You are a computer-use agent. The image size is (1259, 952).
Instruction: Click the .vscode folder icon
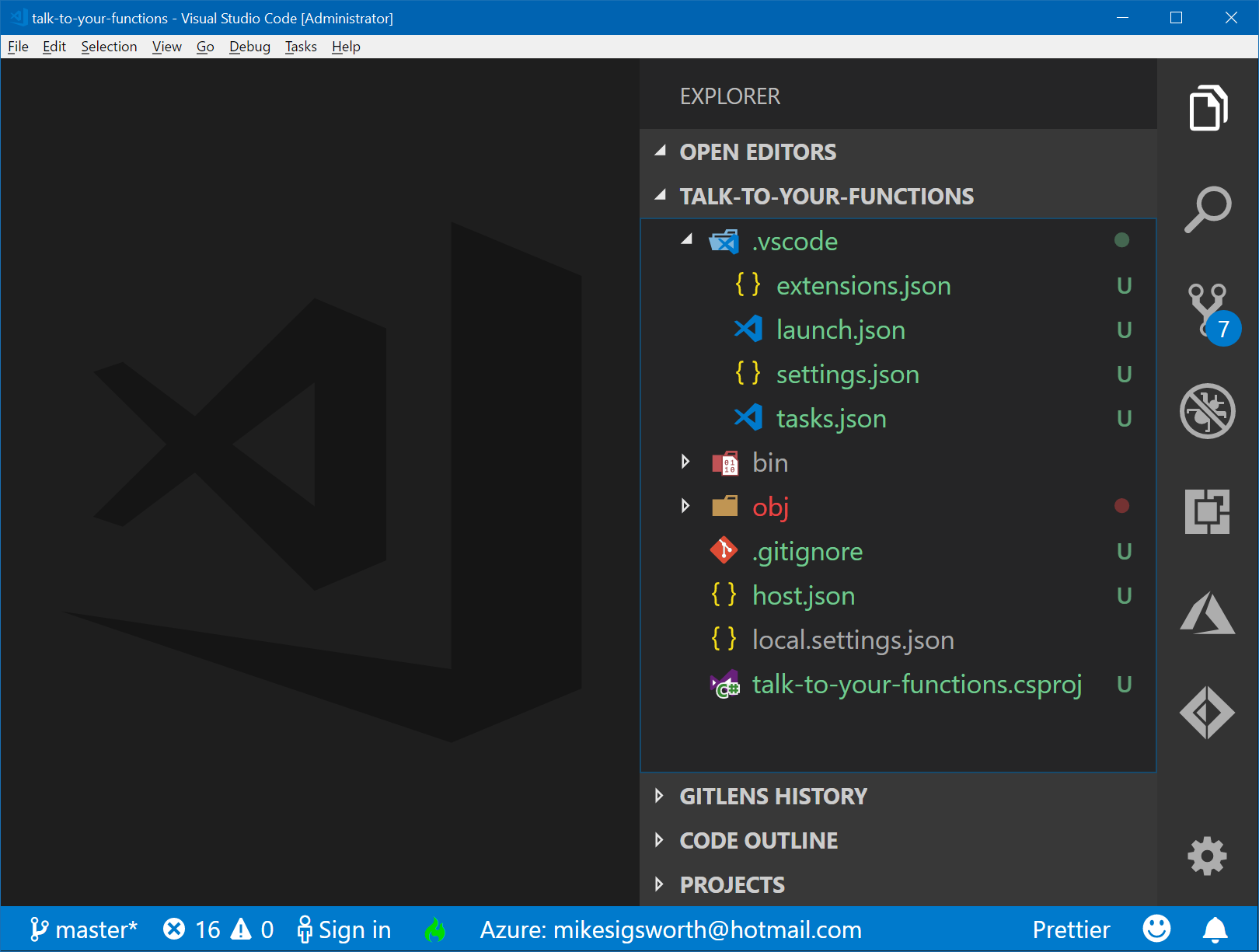tap(724, 241)
